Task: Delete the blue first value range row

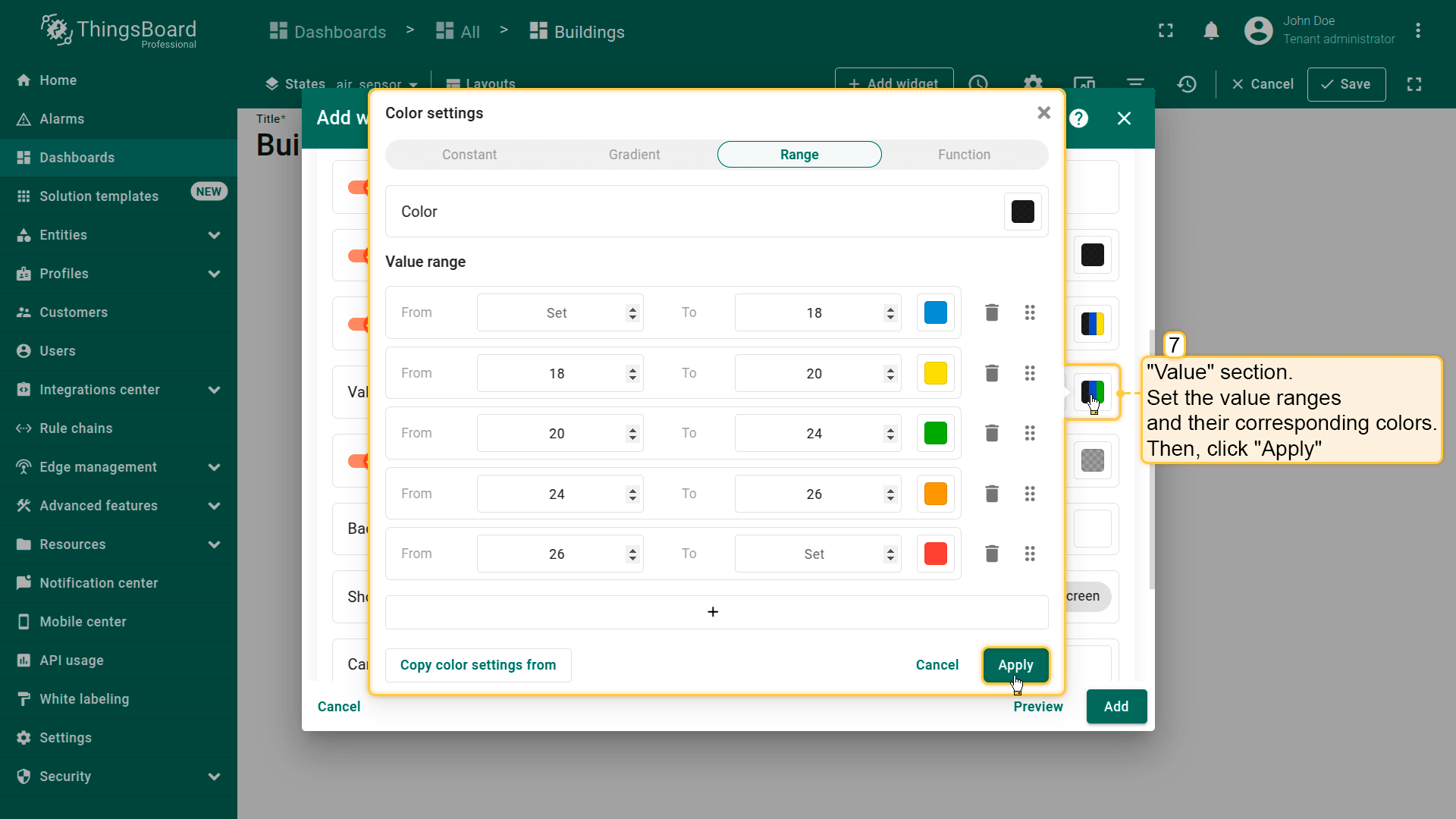Action: (x=992, y=312)
